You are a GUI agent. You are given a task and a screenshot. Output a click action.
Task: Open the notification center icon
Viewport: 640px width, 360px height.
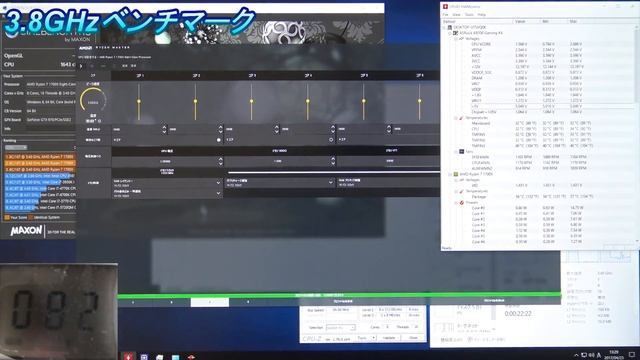632,355
